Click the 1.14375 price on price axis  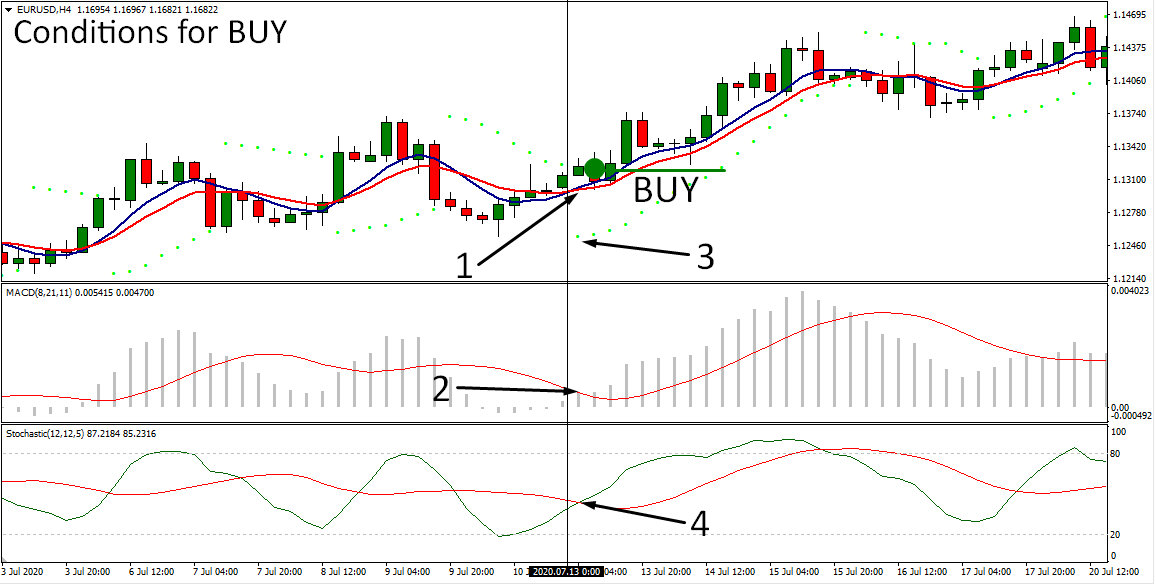(1130, 48)
